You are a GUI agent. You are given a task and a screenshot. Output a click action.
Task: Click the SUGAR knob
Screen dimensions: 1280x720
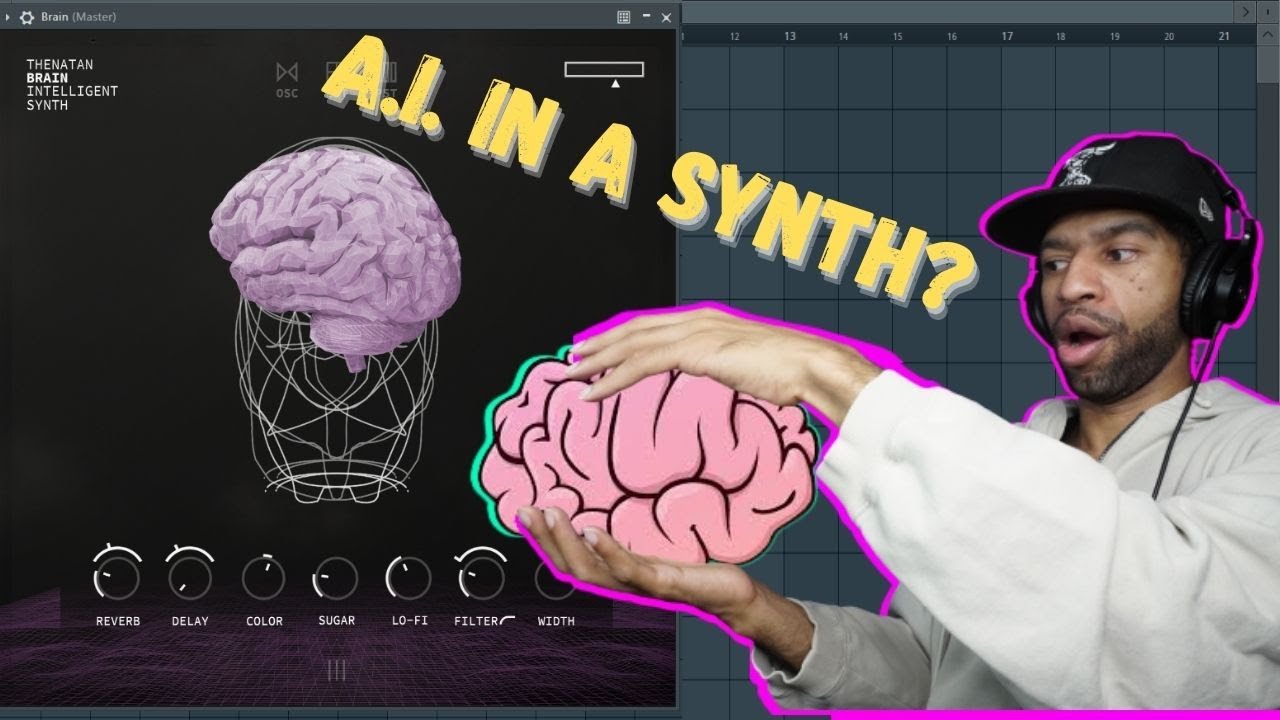(x=336, y=577)
